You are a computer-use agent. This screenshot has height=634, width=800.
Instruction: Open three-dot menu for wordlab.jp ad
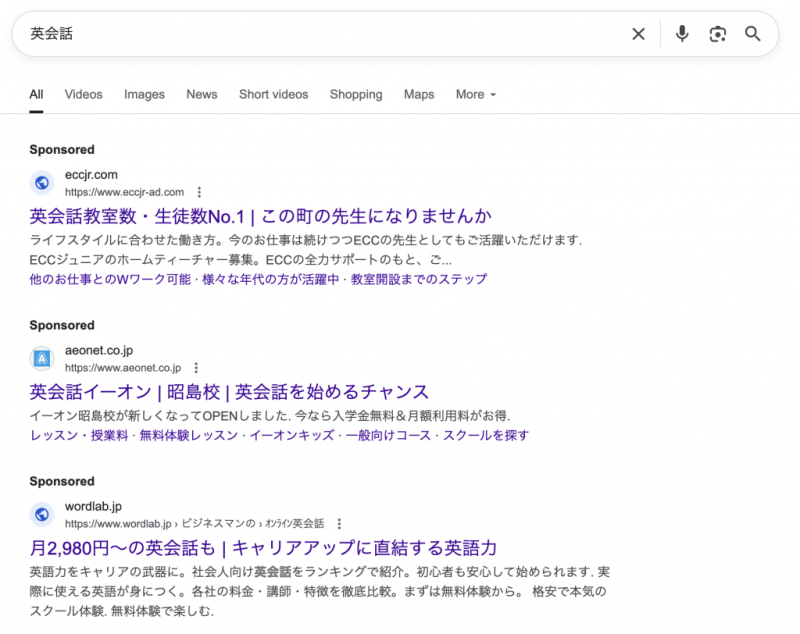(339, 524)
